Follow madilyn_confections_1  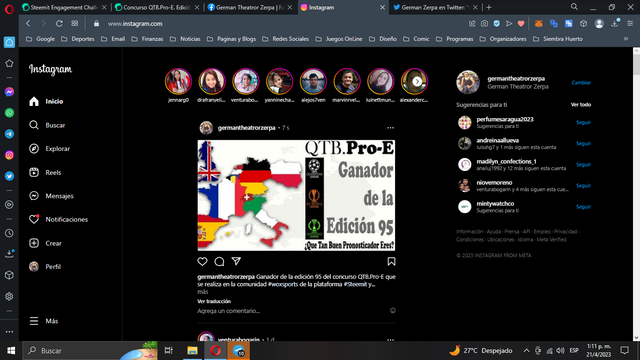point(583,164)
